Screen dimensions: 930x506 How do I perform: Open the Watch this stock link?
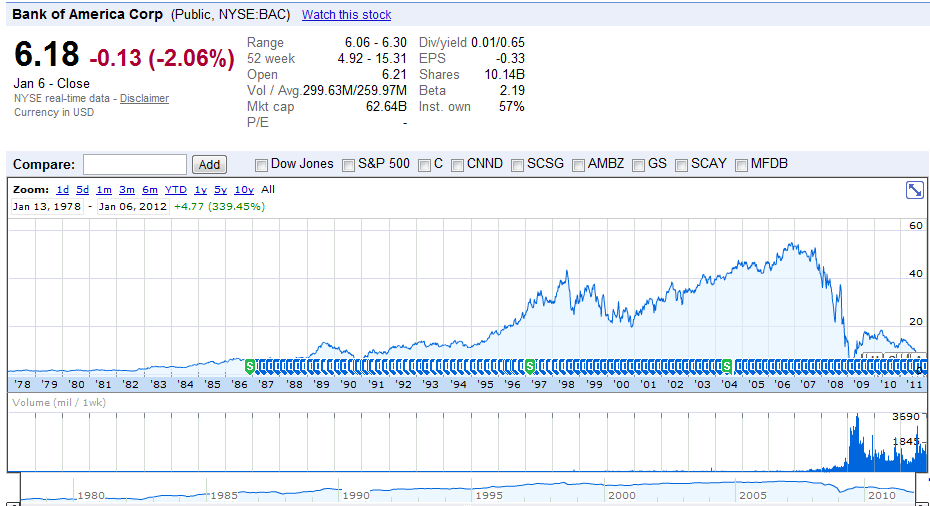tap(346, 15)
